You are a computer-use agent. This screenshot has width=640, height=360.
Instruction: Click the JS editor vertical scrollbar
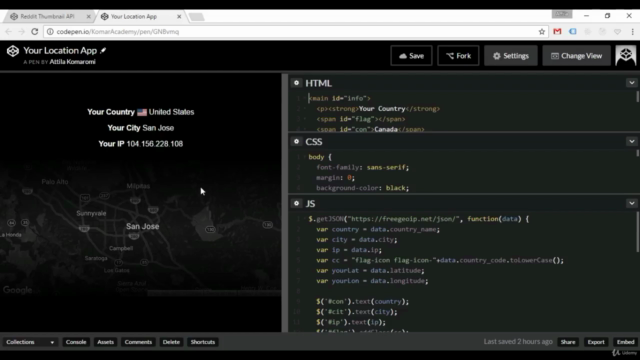tap(638, 233)
